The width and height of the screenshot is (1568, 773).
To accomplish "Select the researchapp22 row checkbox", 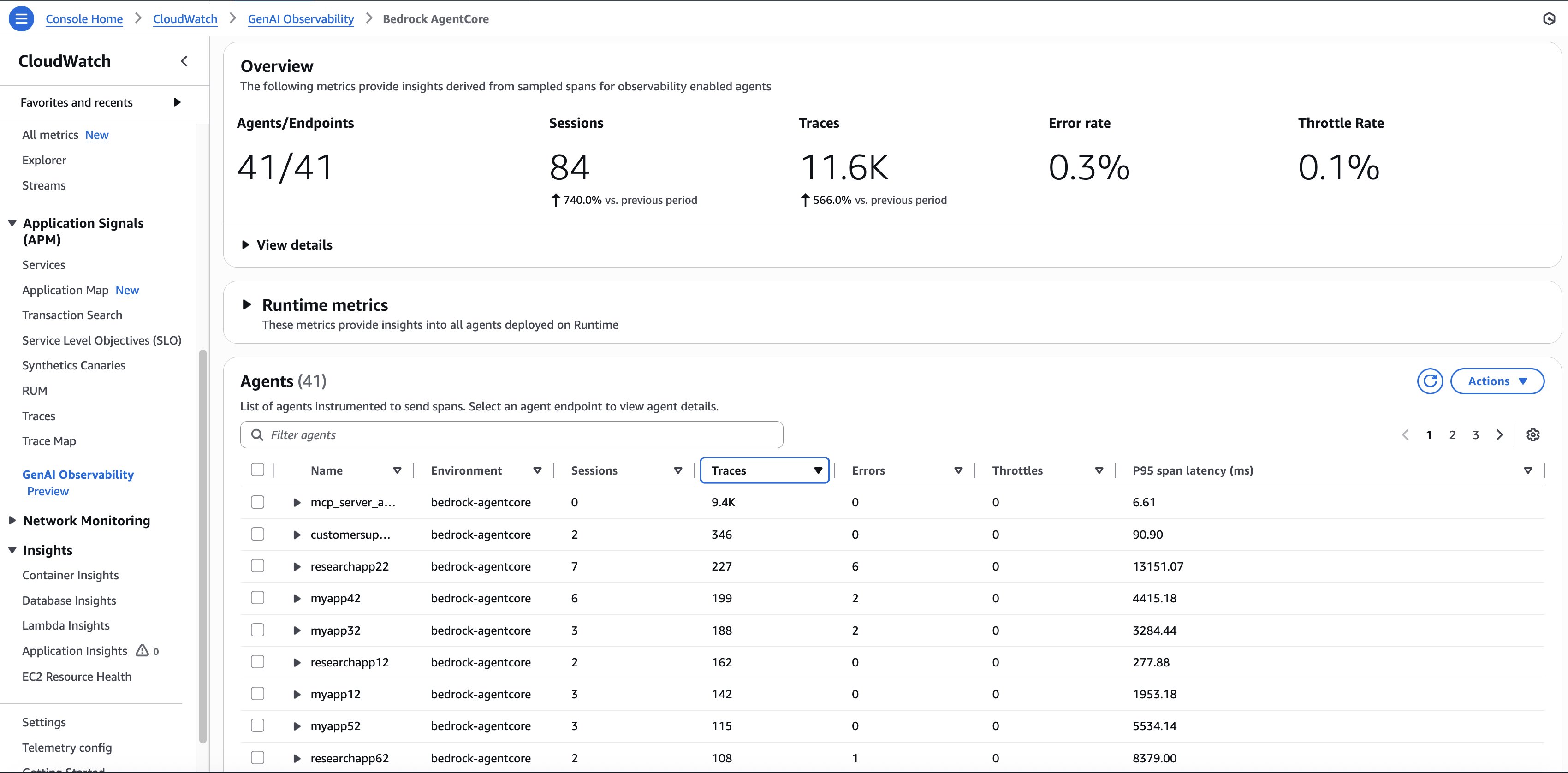I will pyautogui.click(x=257, y=566).
